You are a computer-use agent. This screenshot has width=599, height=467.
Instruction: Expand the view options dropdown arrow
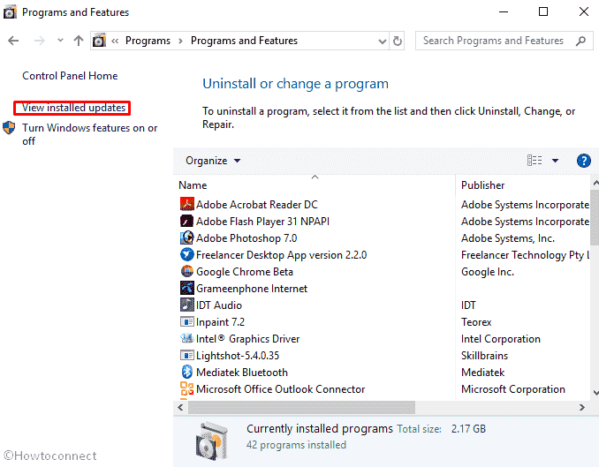(555, 161)
